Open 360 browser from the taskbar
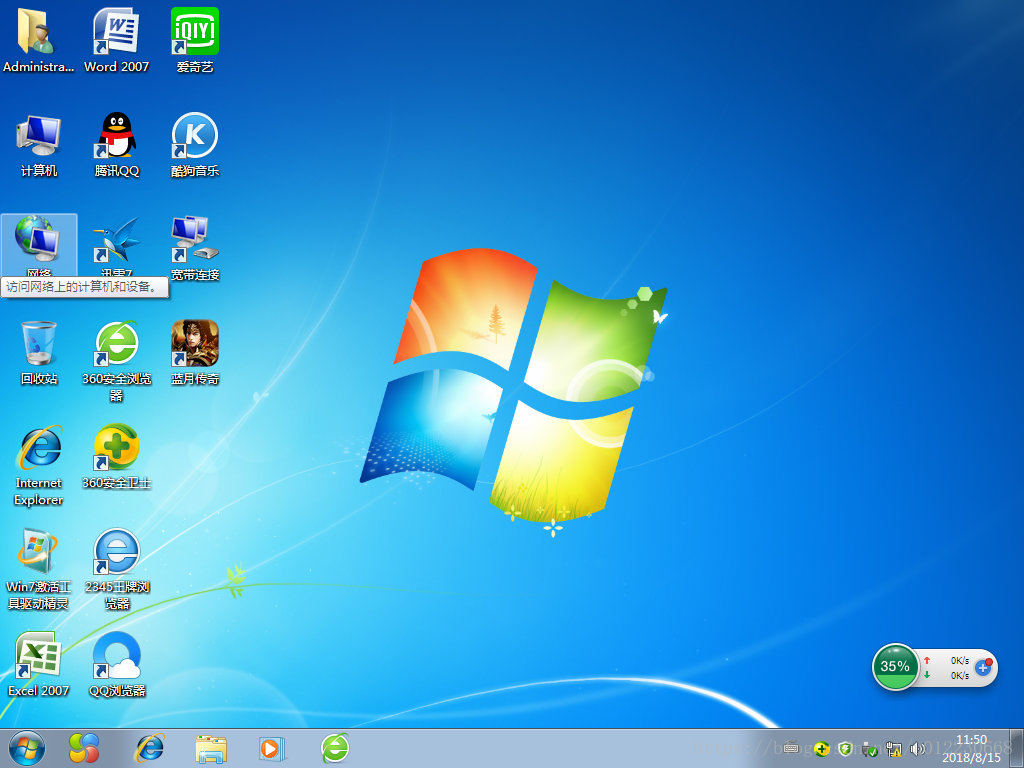The width and height of the screenshot is (1024, 768). click(335, 748)
